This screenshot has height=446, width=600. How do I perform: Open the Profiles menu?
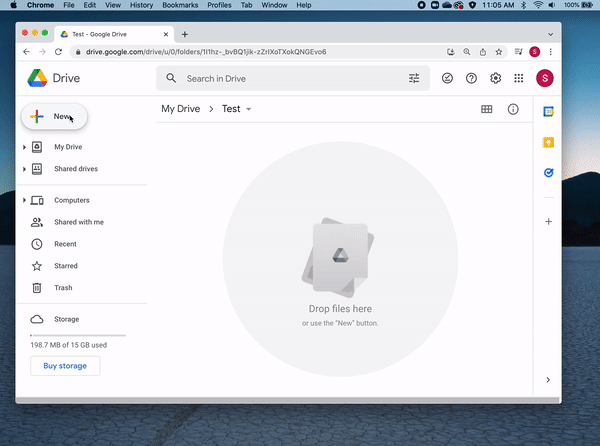click(x=219, y=5)
